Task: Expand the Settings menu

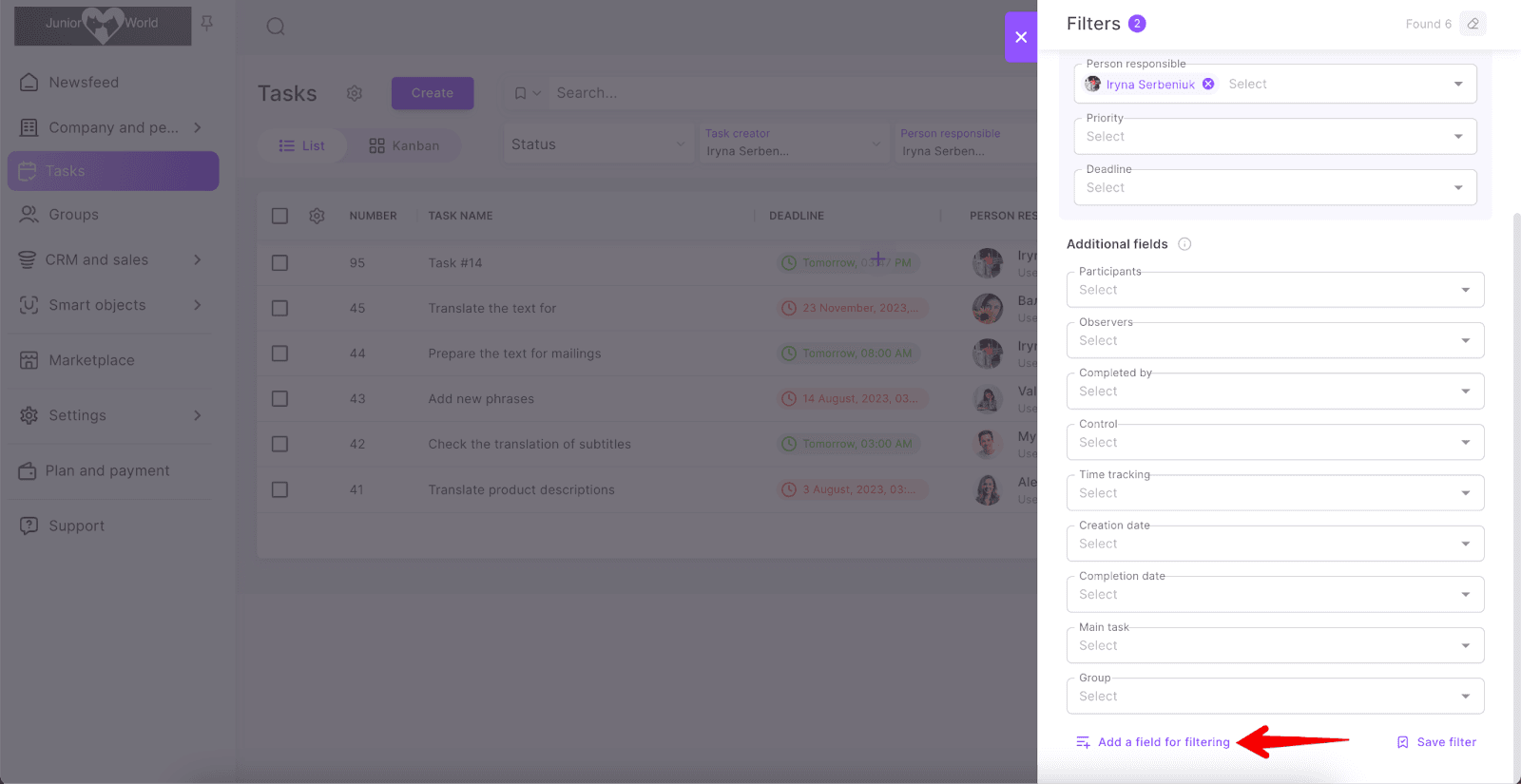Action: point(198,415)
